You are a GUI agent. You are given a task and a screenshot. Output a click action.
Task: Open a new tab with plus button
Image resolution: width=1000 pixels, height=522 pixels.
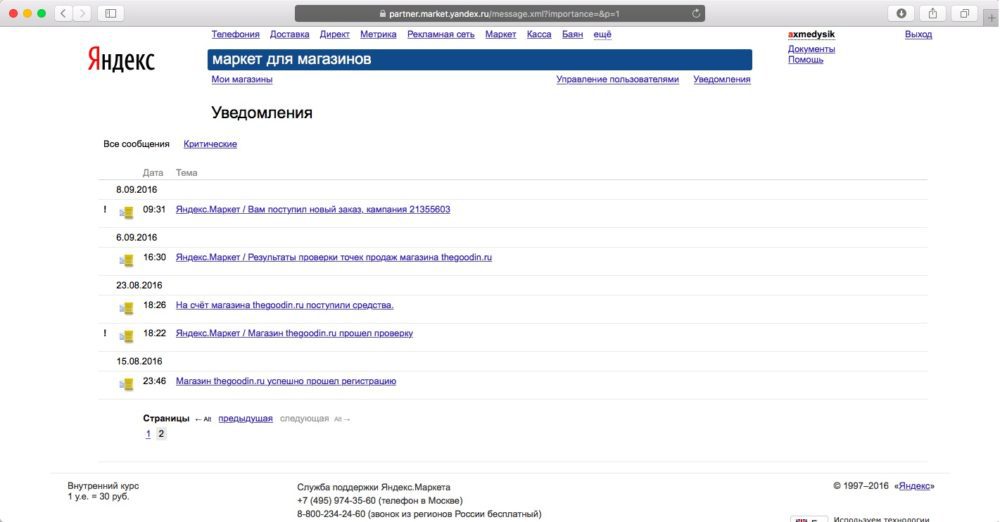[x=991, y=19]
